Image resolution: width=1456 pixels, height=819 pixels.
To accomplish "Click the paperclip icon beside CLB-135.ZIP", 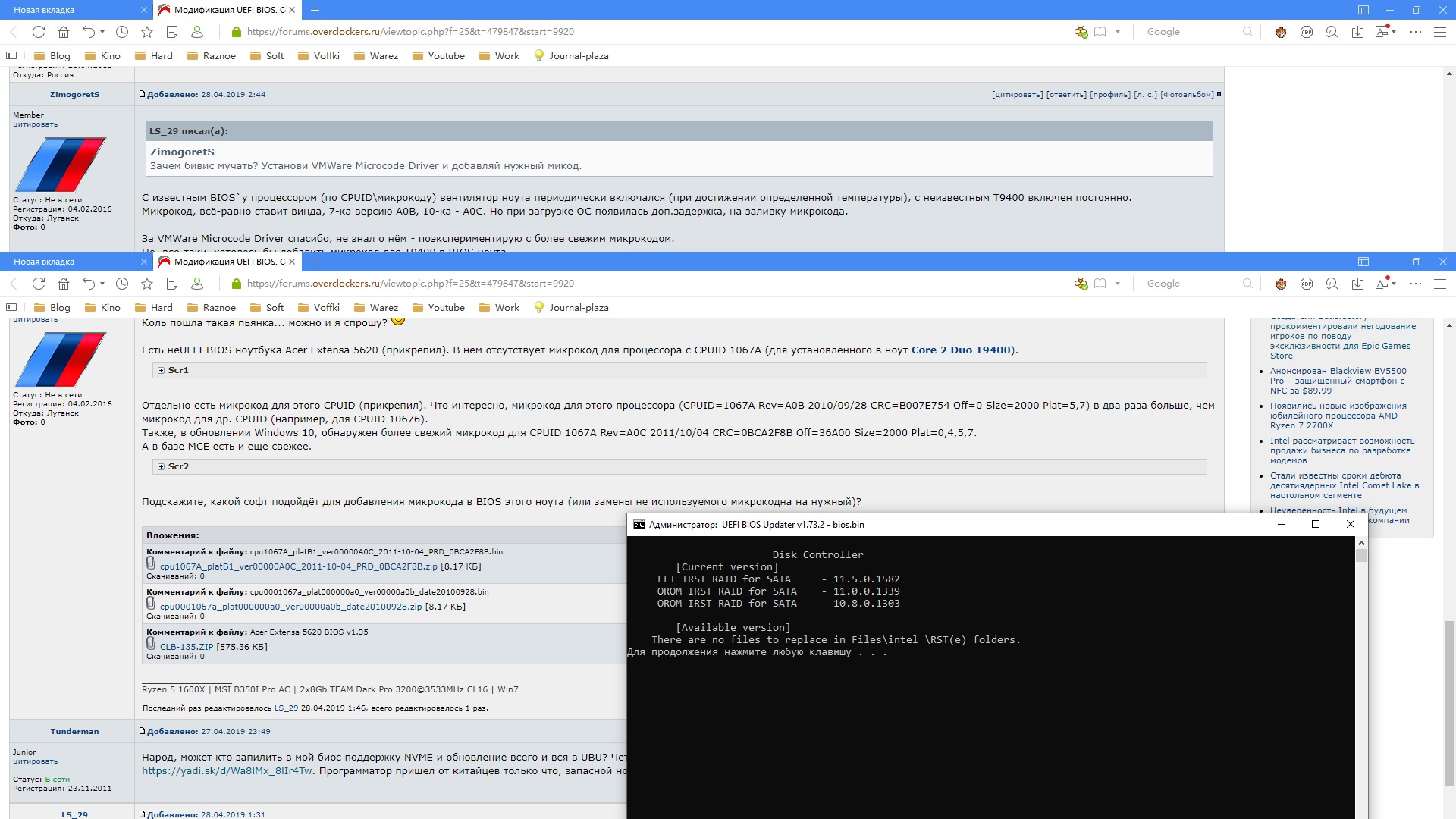I will [151, 644].
